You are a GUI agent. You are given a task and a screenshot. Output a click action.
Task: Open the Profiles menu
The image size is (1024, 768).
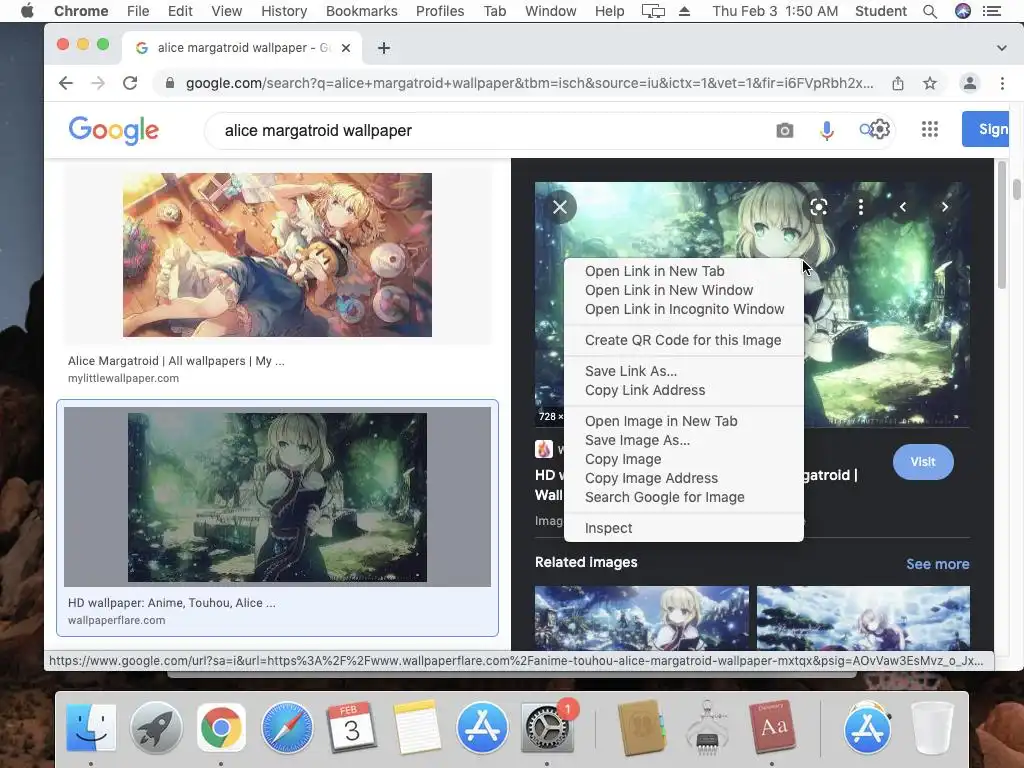click(x=440, y=11)
